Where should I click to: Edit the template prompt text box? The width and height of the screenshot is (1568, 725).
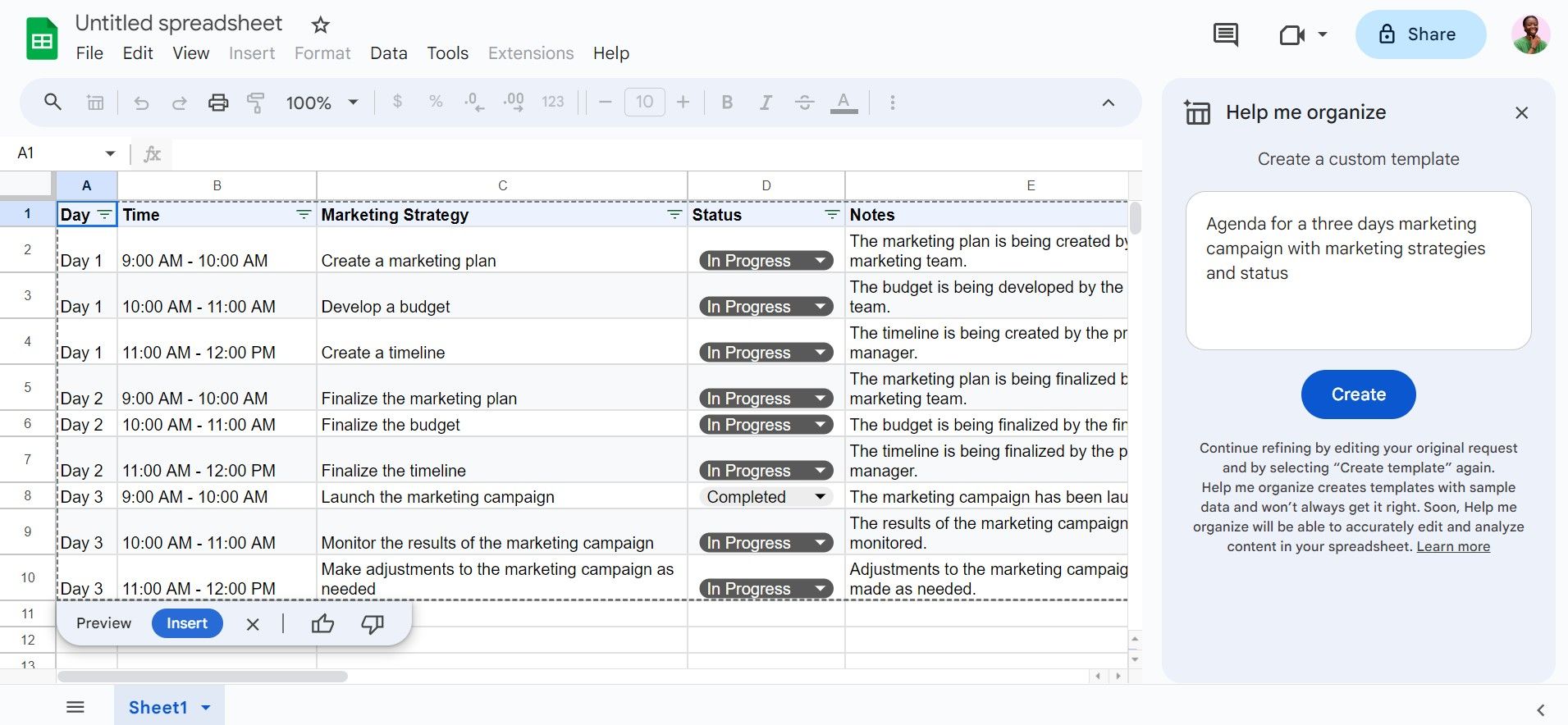pos(1358,271)
